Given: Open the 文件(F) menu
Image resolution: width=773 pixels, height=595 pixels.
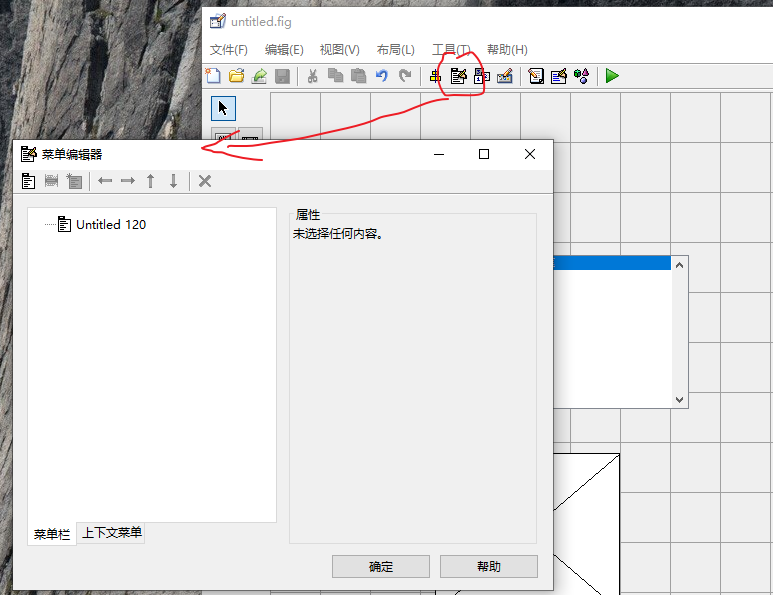Looking at the screenshot, I should click(228, 50).
